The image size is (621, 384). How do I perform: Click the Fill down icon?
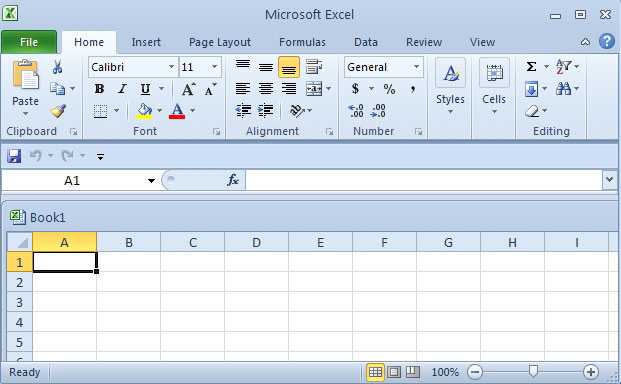[x=531, y=89]
